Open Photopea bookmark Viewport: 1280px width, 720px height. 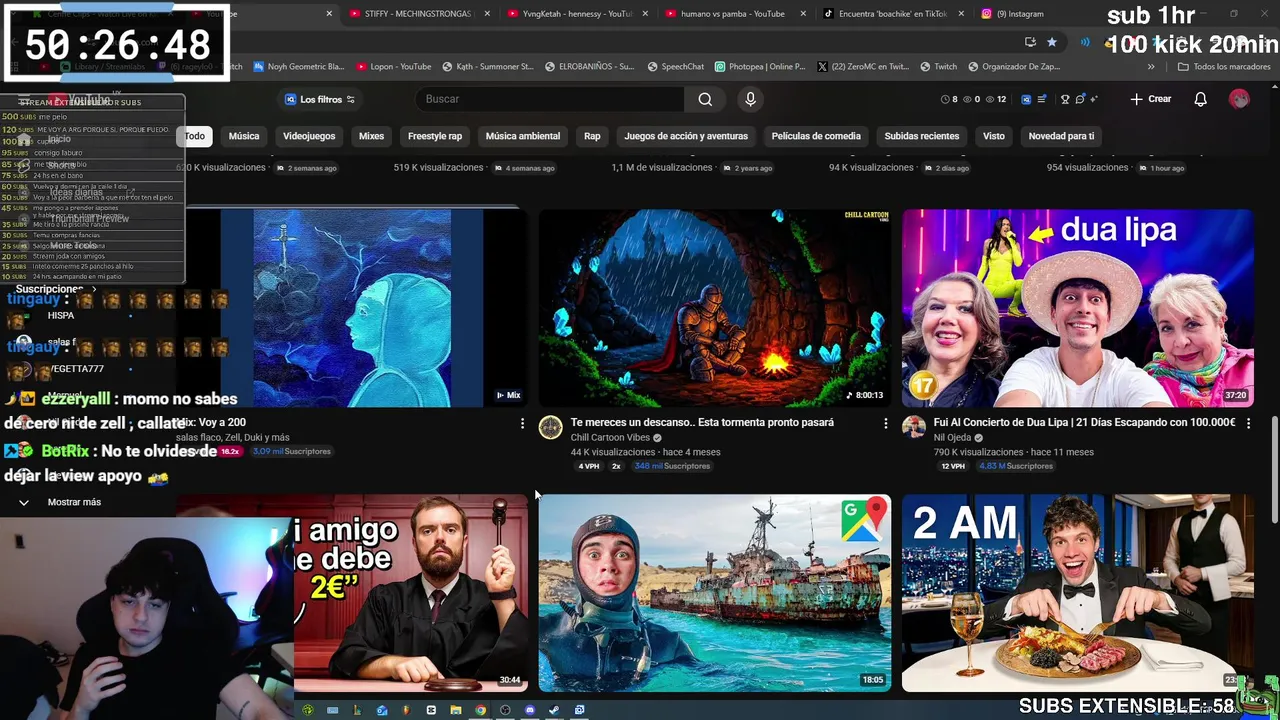pos(760,67)
